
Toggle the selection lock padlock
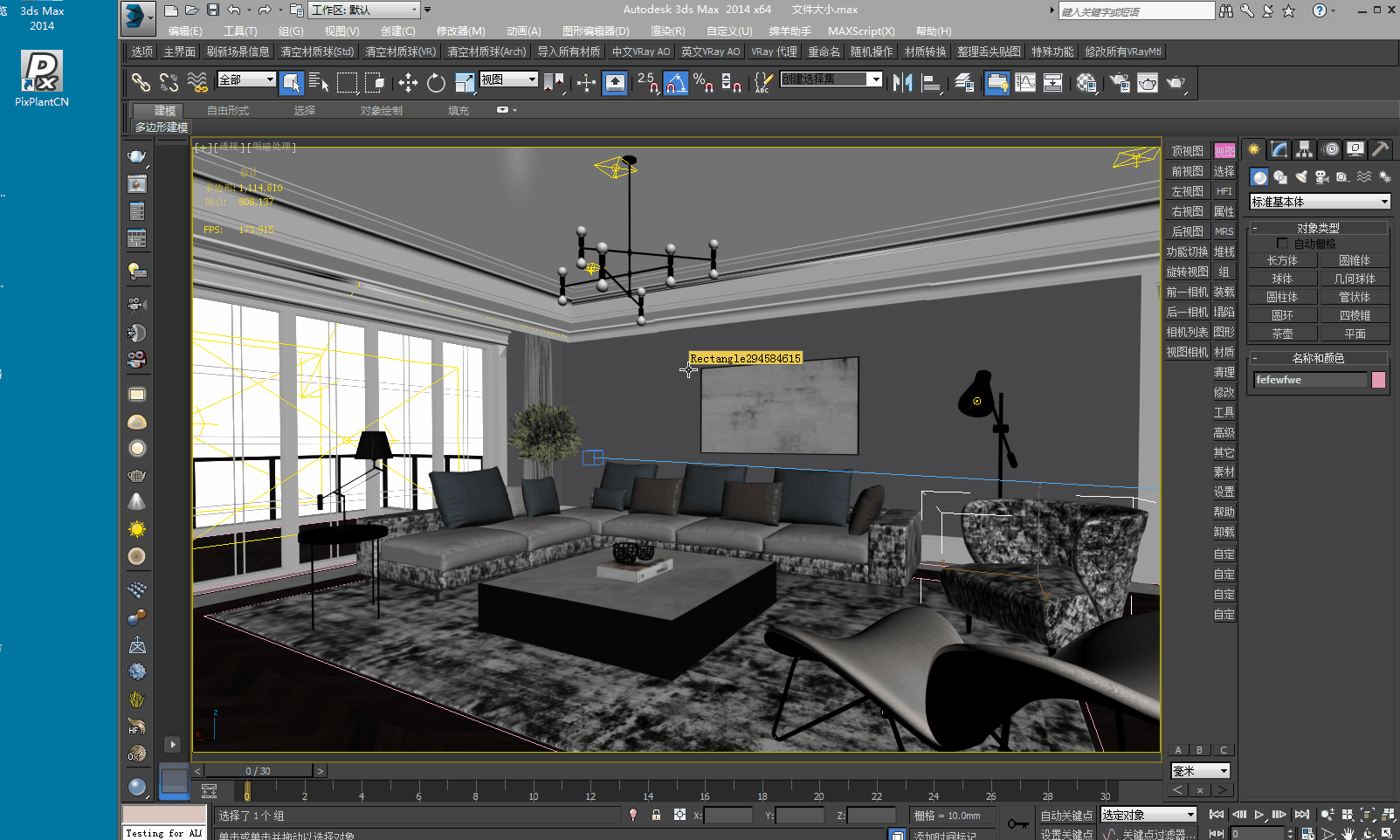pyautogui.click(x=656, y=815)
